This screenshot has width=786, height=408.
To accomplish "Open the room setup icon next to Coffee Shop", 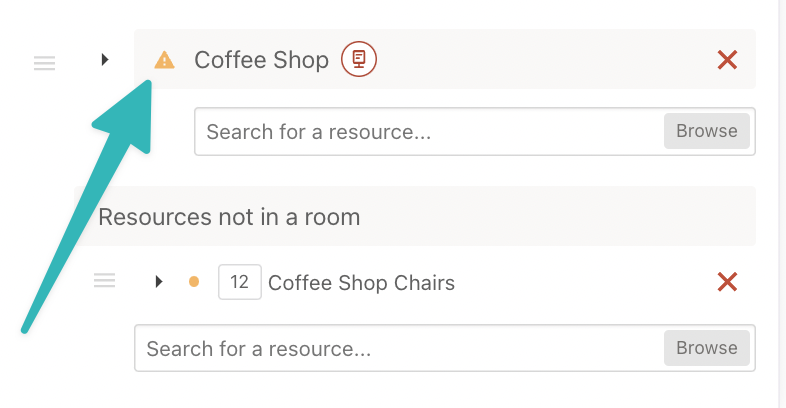I will click(x=359, y=59).
